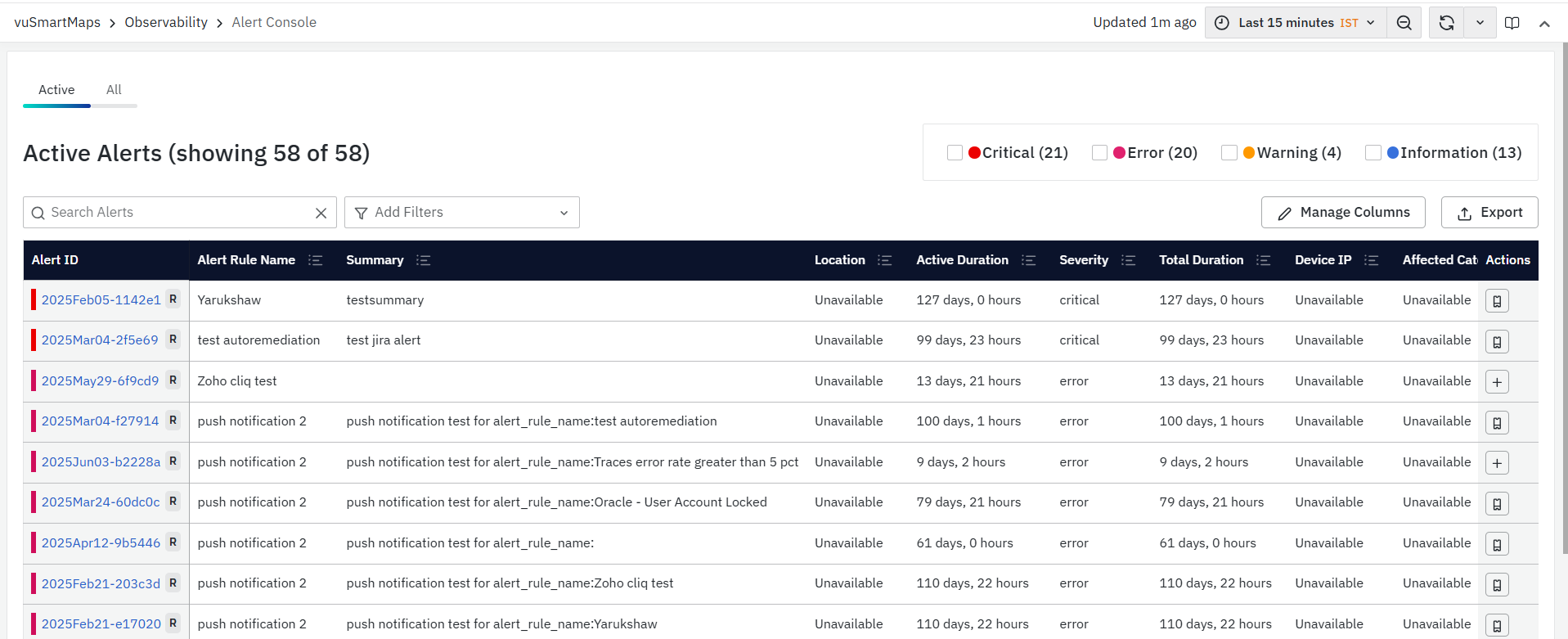This screenshot has height=639, width=1568.
Task: Open the documentation book icon
Action: pyautogui.click(x=1512, y=23)
